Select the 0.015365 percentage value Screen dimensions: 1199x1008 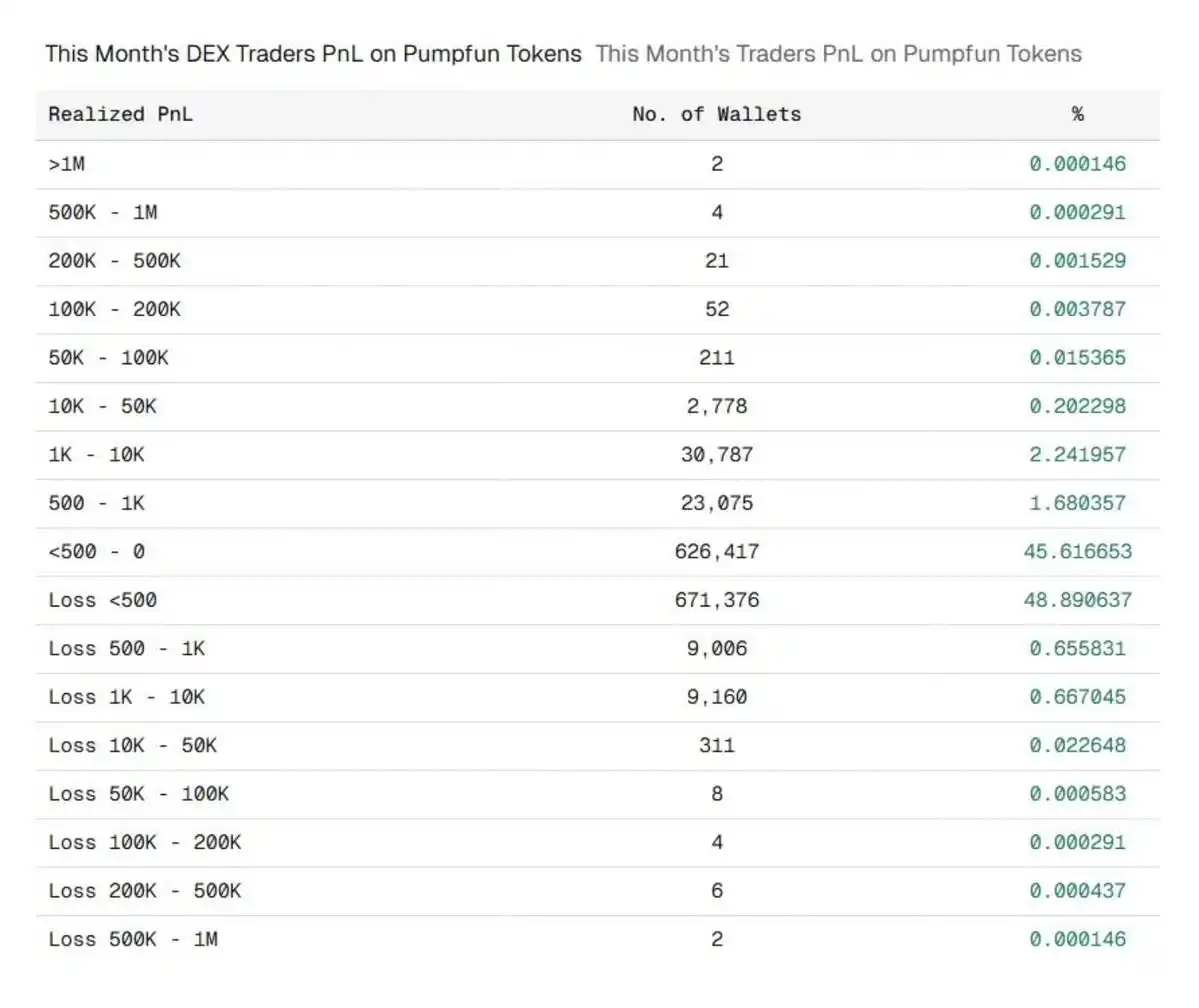pos(1077,358)
